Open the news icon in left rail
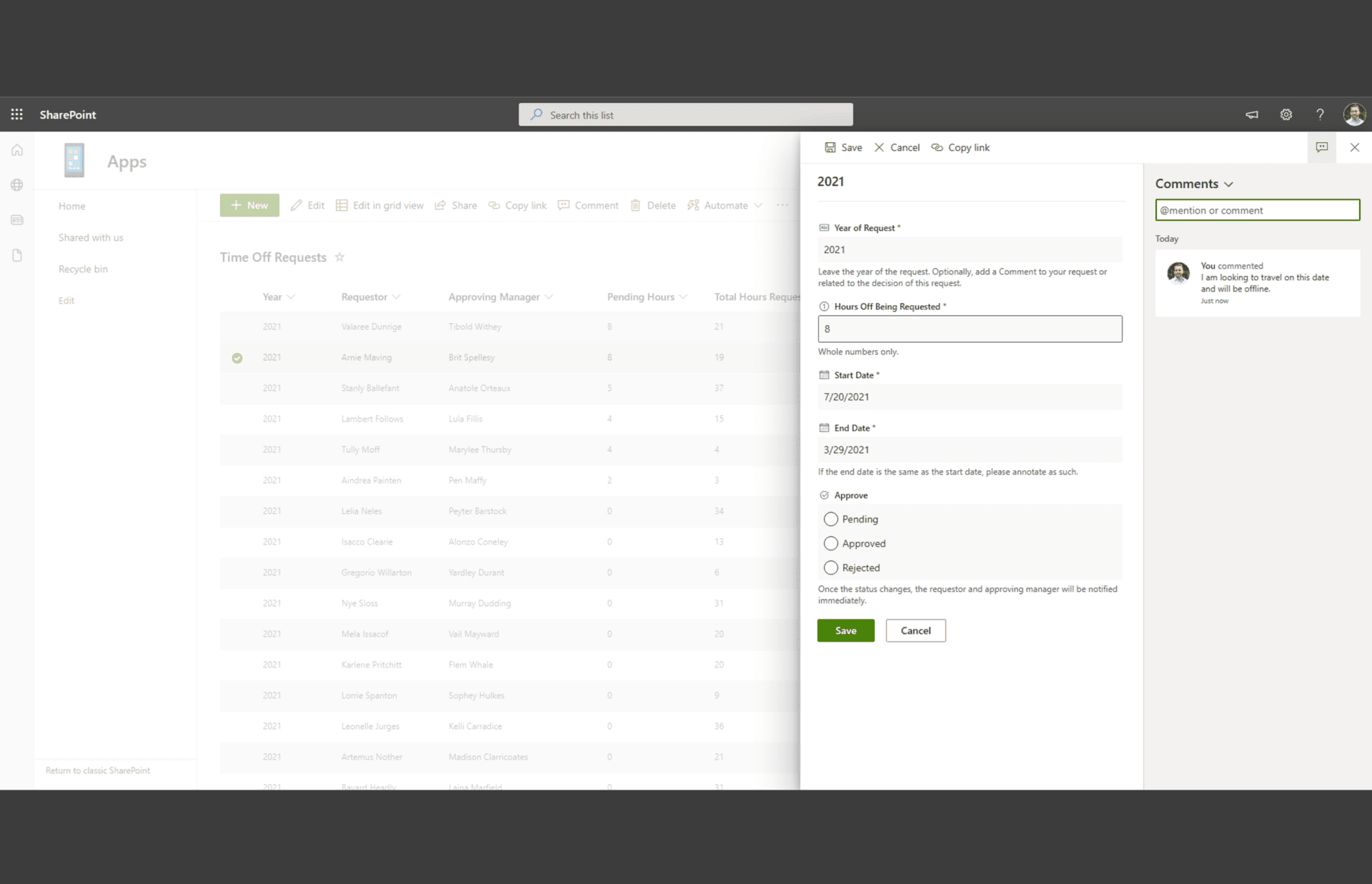 [17, 220]
